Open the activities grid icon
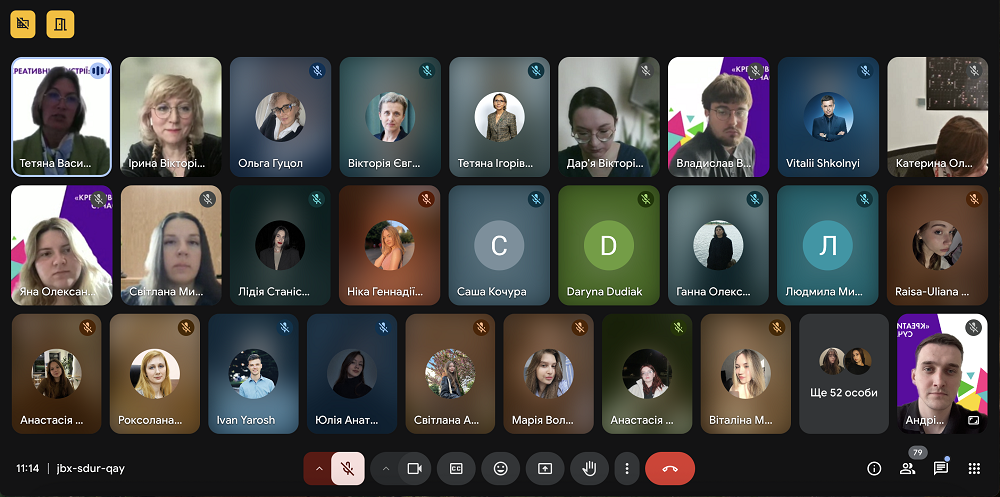Screen dimensions: 1000x497 [x=975, y=468]
